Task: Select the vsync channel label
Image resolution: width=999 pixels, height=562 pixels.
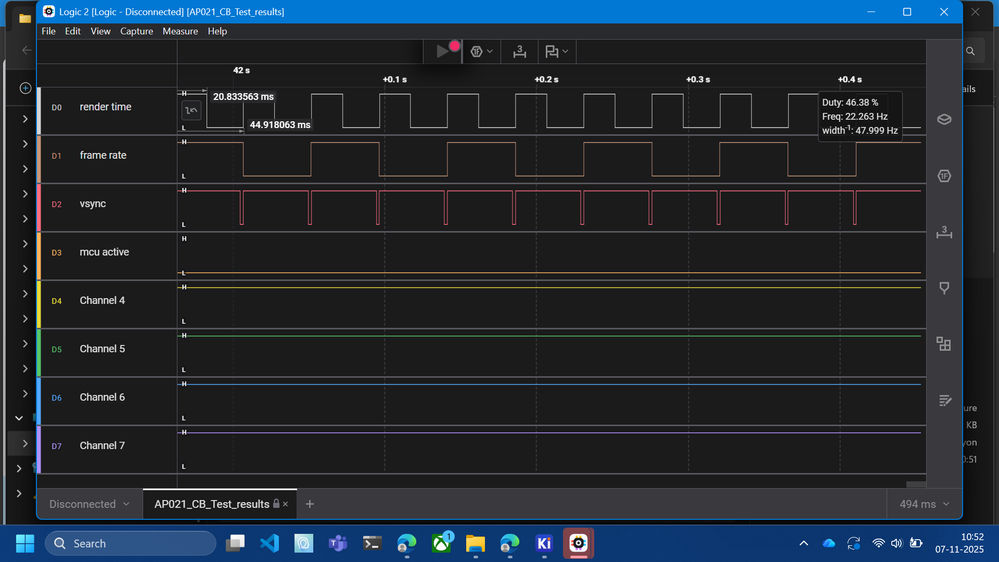Action: pos(92,204)
